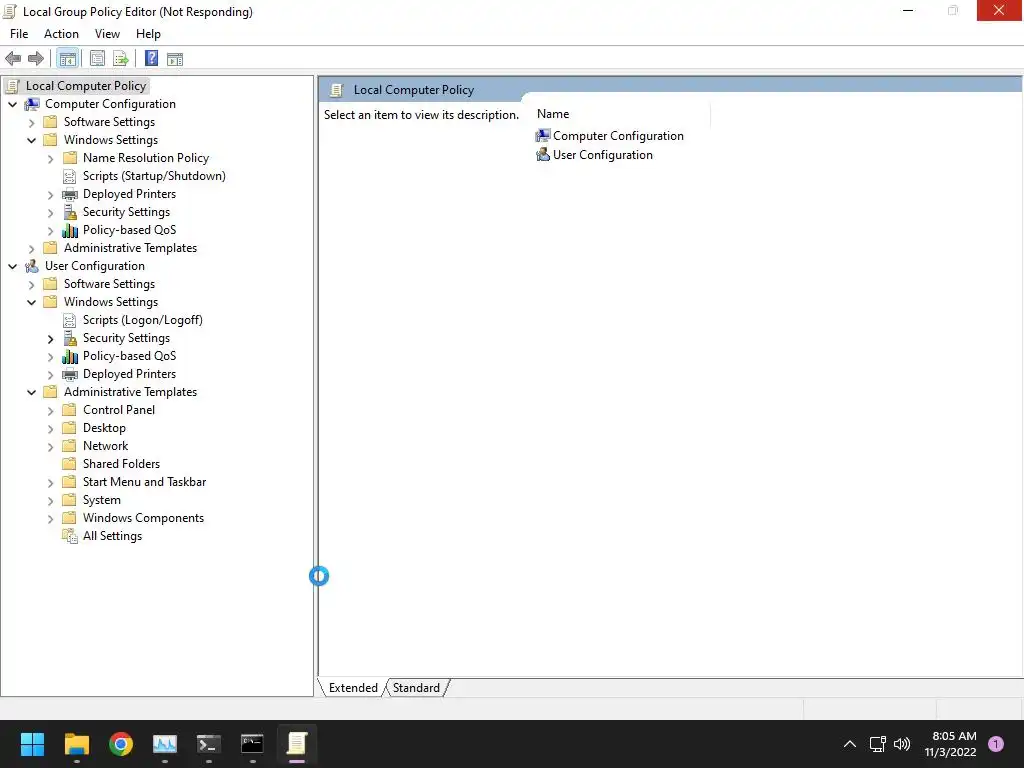
Task: Collapse Administrative Templates under User Configuration
Action: tap(31, 392)
